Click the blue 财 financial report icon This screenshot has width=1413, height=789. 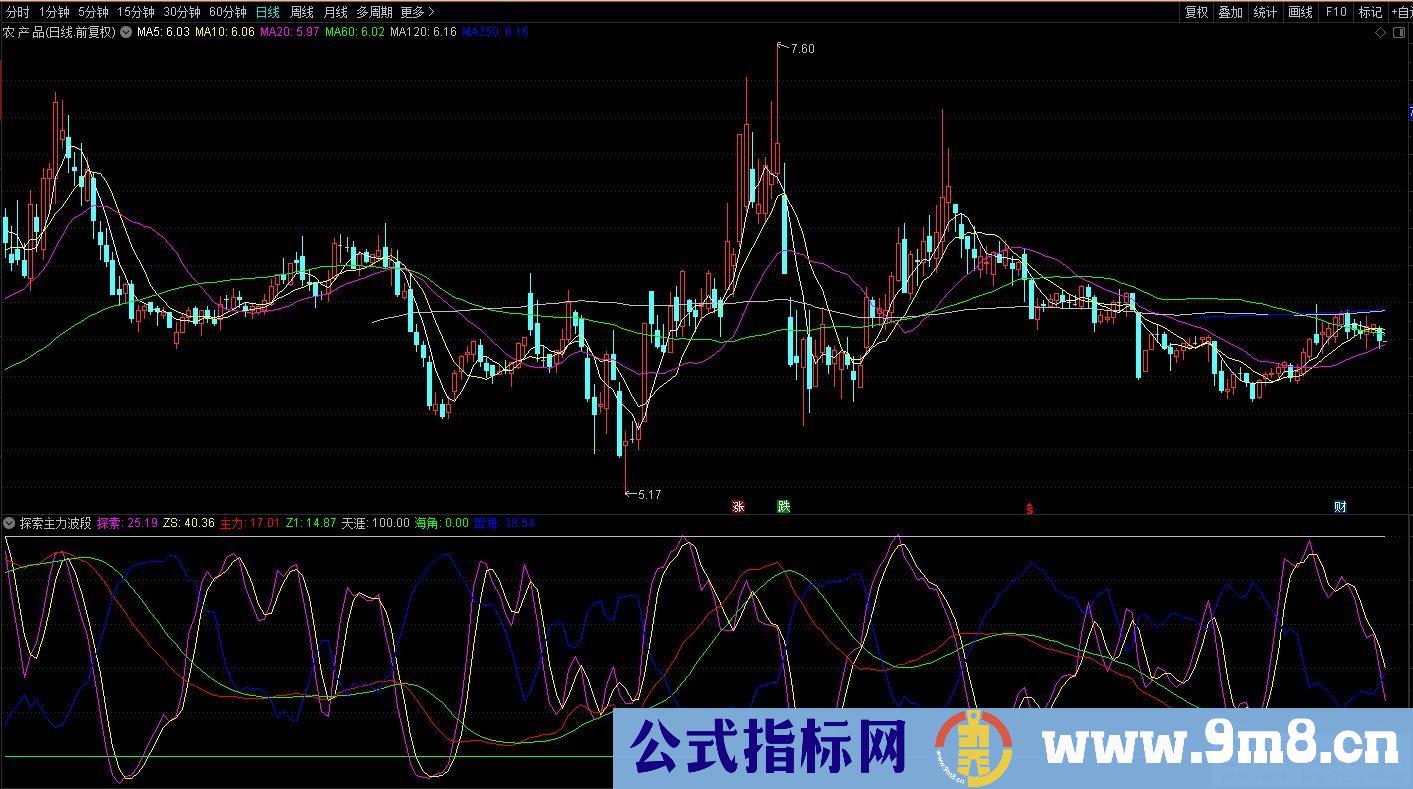point(1340,507)
